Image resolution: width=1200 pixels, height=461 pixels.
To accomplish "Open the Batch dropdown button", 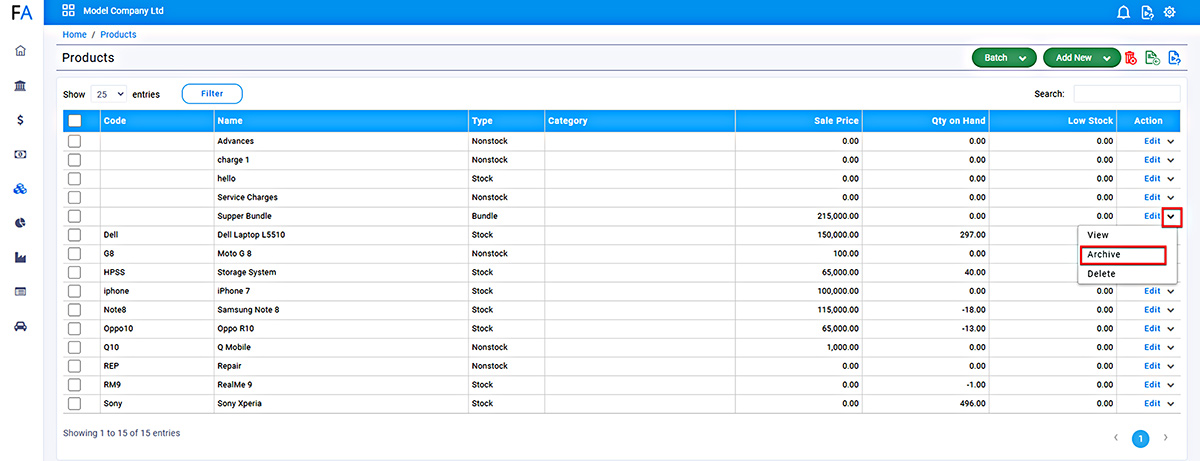I will pyautogui.click(x=1005, y=58).
